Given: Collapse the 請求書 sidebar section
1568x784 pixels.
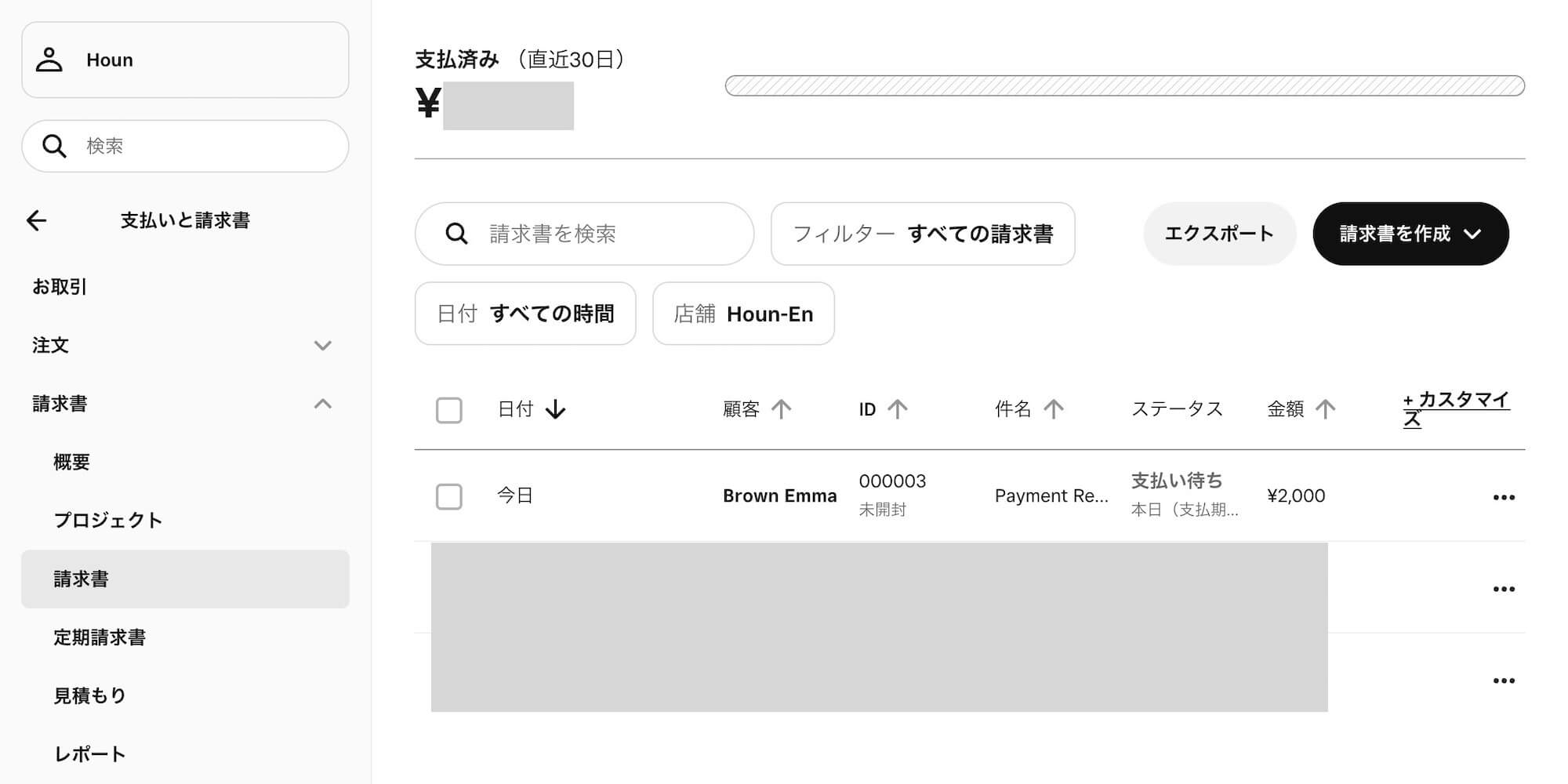Looking at the screenshot, I should (x=323, y=403).
